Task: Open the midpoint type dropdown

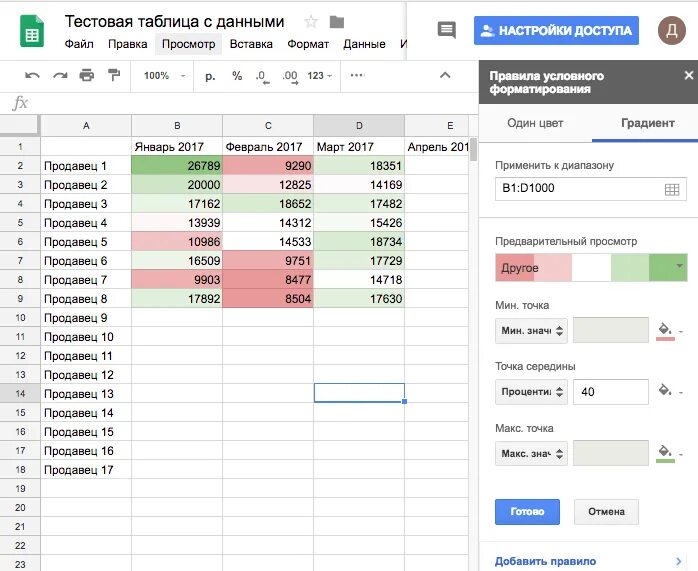Action: [x=531, y=391]
